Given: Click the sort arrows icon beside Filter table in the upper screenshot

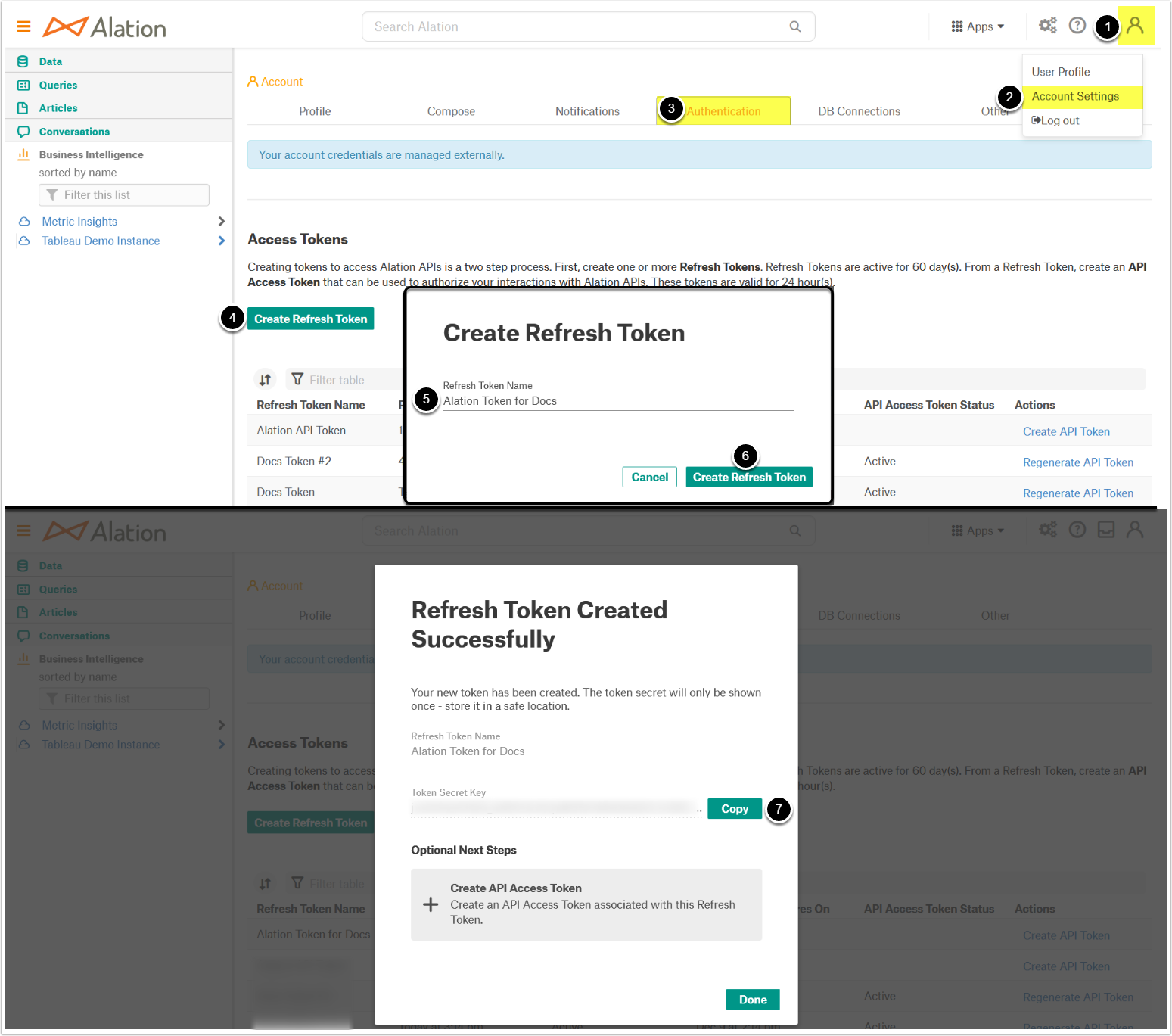Looking at the screenshot, I should (x=266, y=380).
